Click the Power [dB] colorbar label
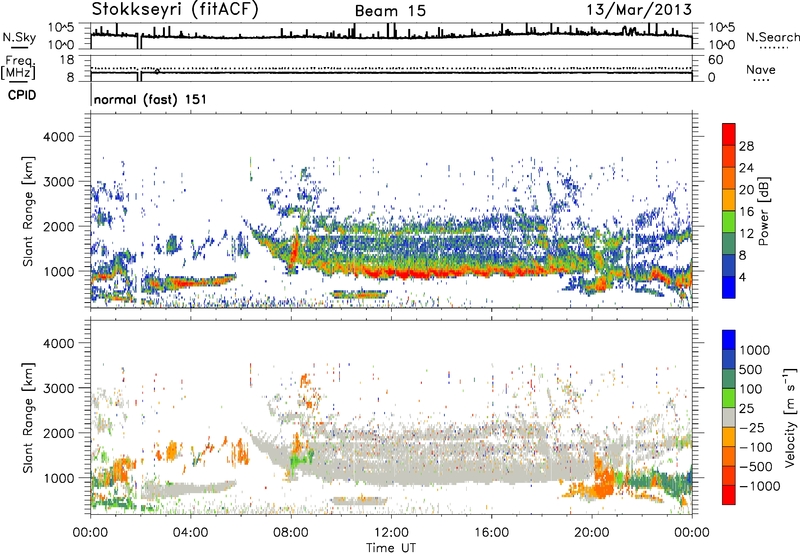 [763, 211]
